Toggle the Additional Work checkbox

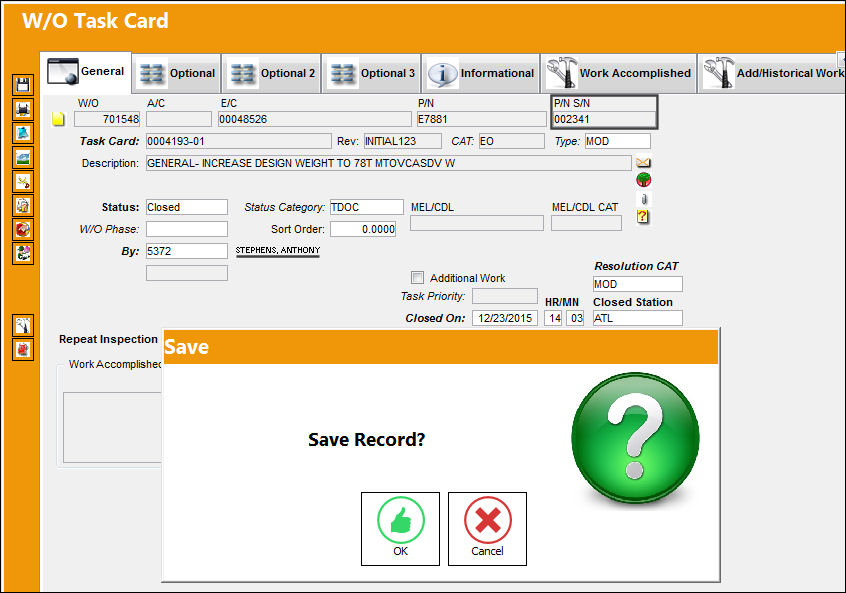click(417, 277)
